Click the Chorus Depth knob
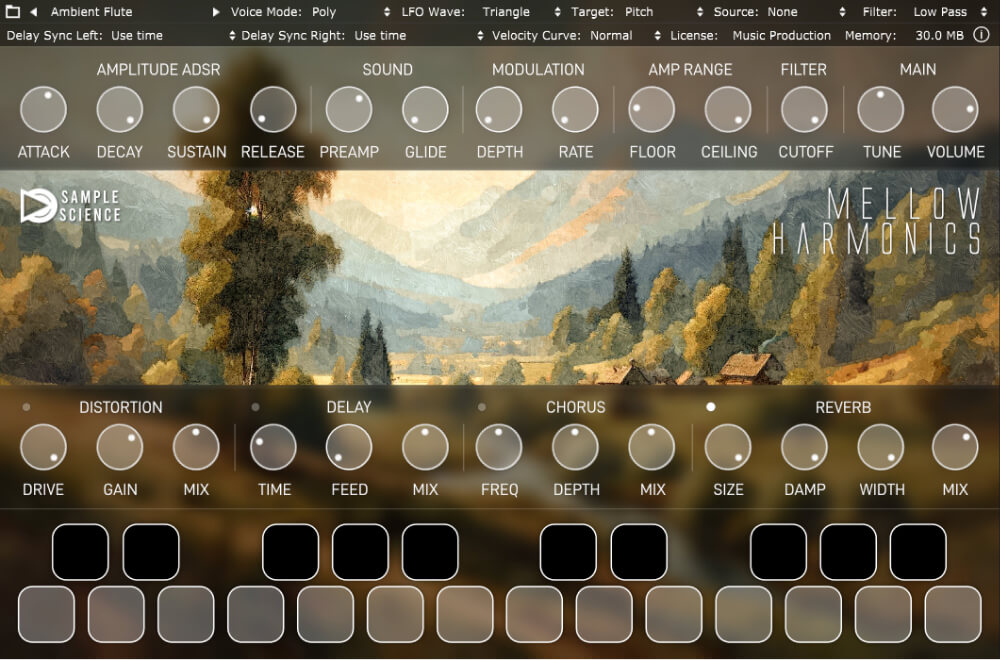1000x660 pixels. tap(575, 447)
